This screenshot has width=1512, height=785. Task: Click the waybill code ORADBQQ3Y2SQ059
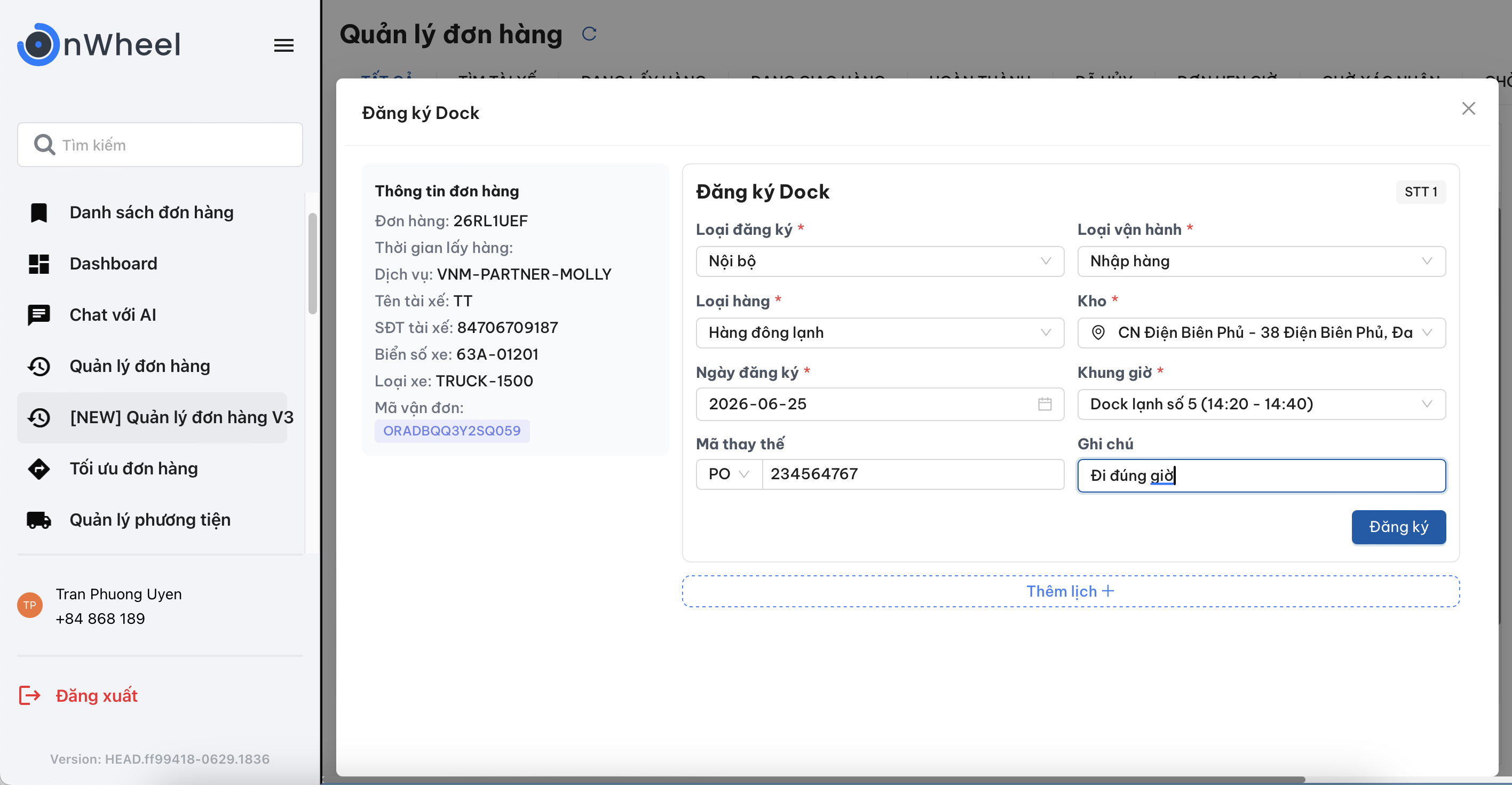452,431
